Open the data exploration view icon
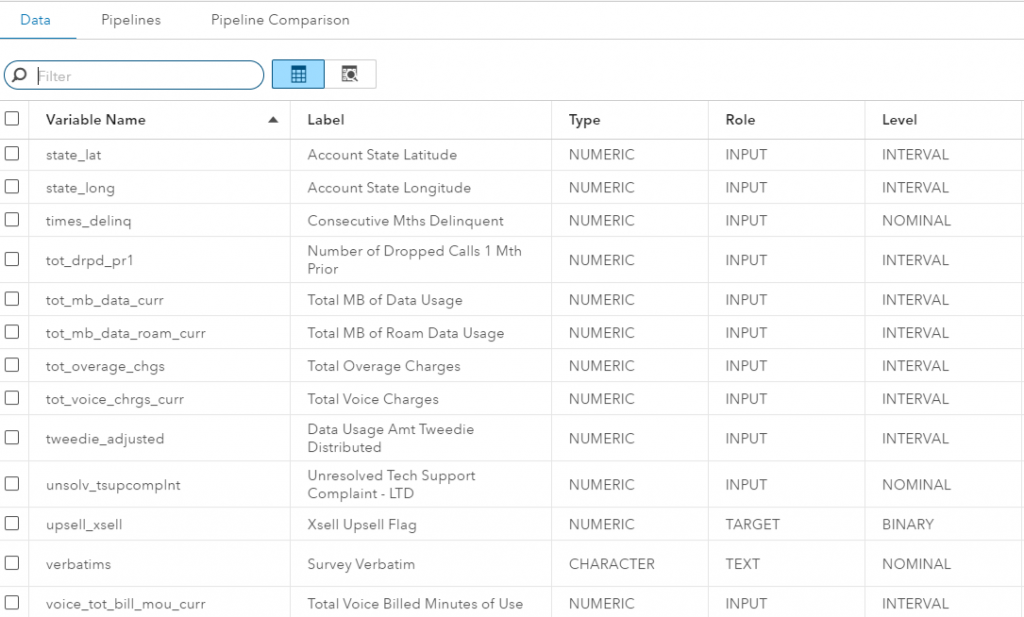The width and height of the screenshot is (1024, 617). click(x=349, y=74)
